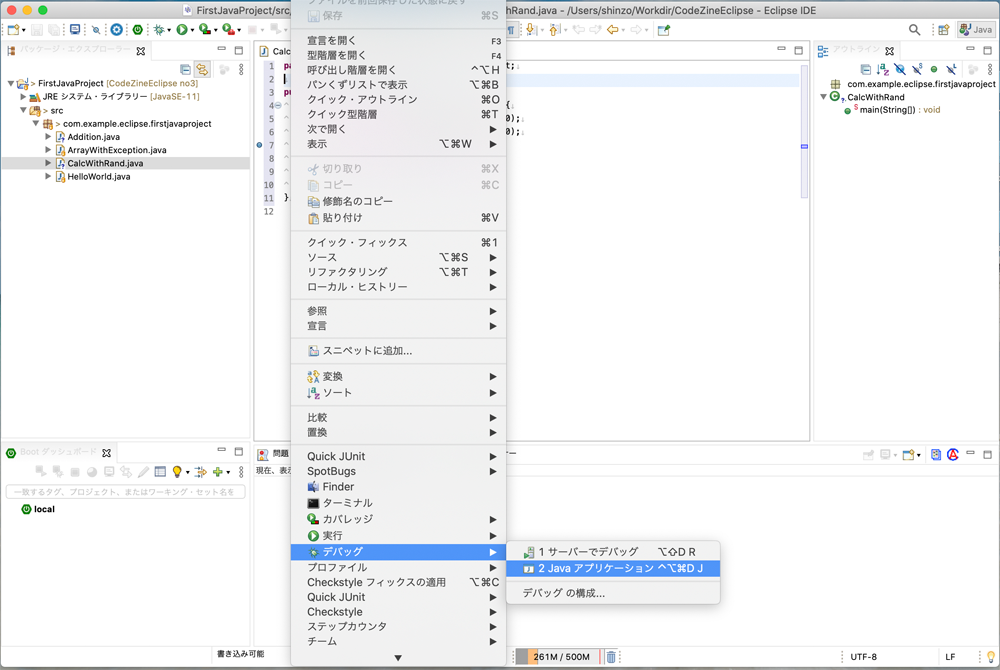
Task: Toggle Hide Fields in Outline view
Action: (900, 69)
